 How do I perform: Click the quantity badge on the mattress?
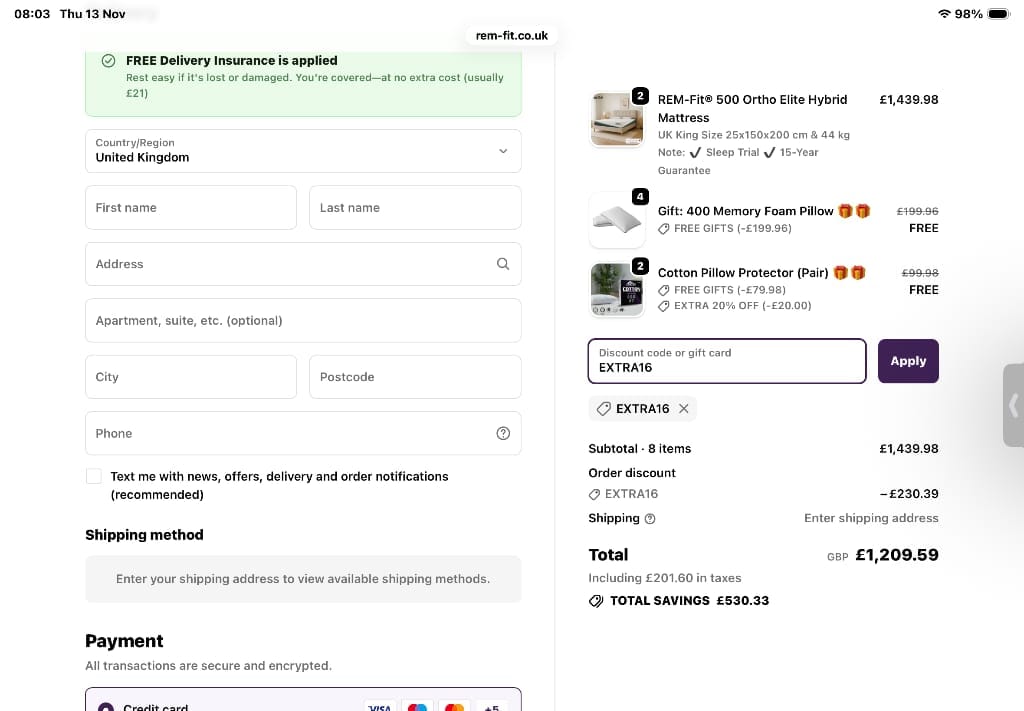640,96
